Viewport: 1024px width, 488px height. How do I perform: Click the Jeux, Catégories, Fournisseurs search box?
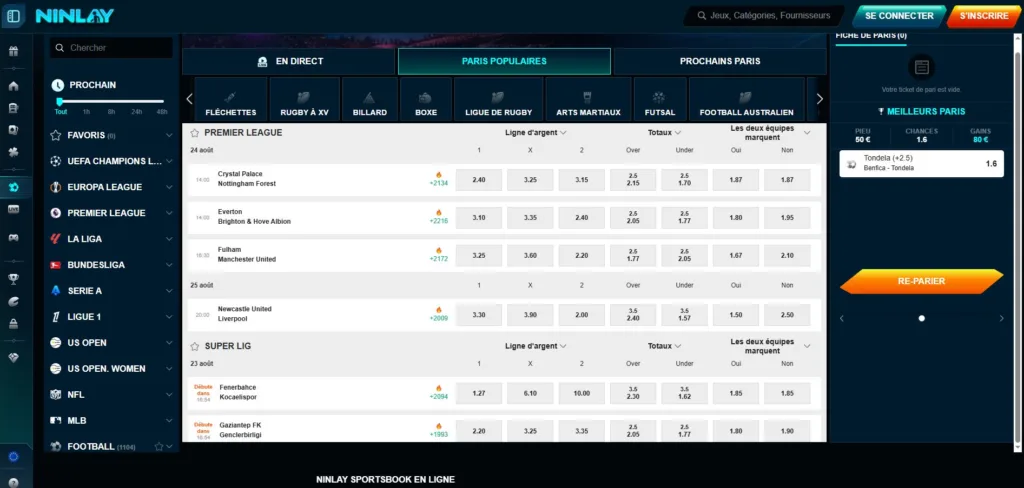[x=764, y=16]
